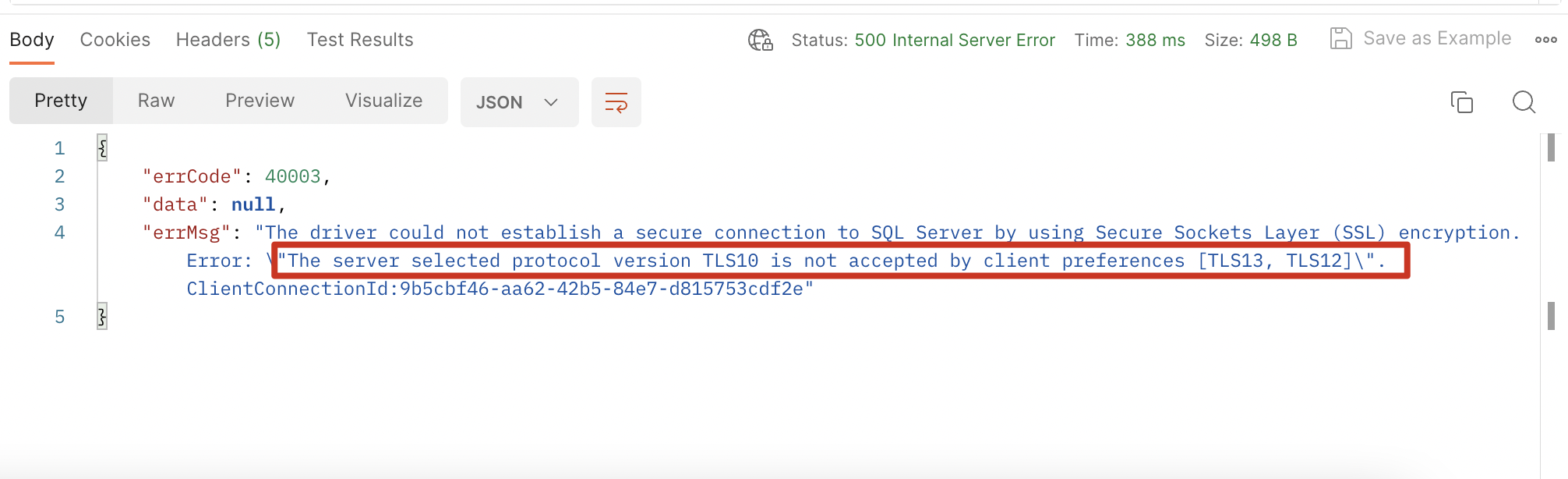Click the Save as Example disk icon
The width and height of the screenshot is (1568, 479).
pos(1340,38)
